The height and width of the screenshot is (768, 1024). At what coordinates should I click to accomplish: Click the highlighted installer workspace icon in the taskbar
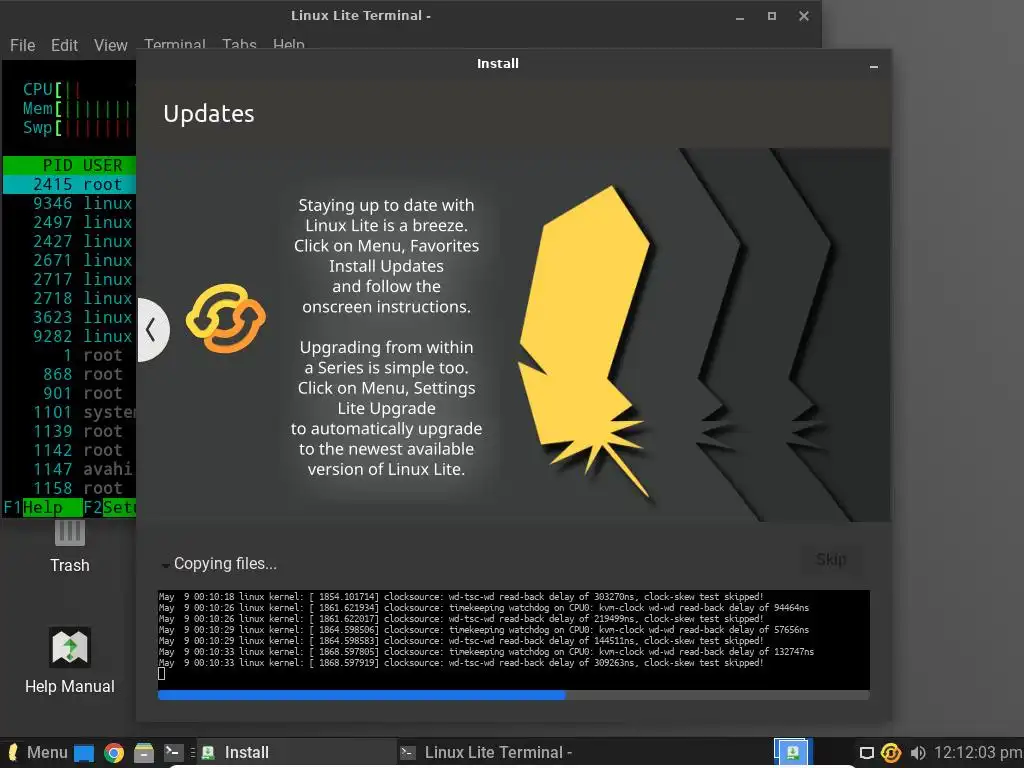pos(792,752)
